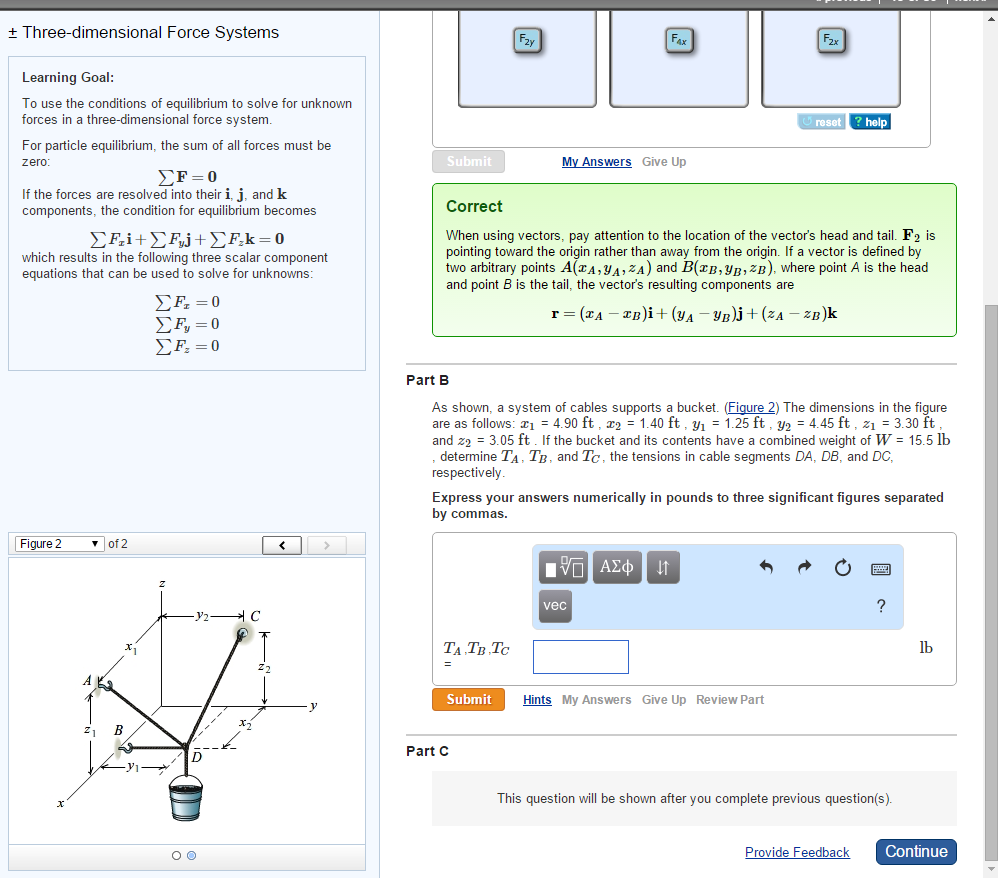Undo the last equation edit
The height and width of the screenshot is (878, 998).
(766, 567)
